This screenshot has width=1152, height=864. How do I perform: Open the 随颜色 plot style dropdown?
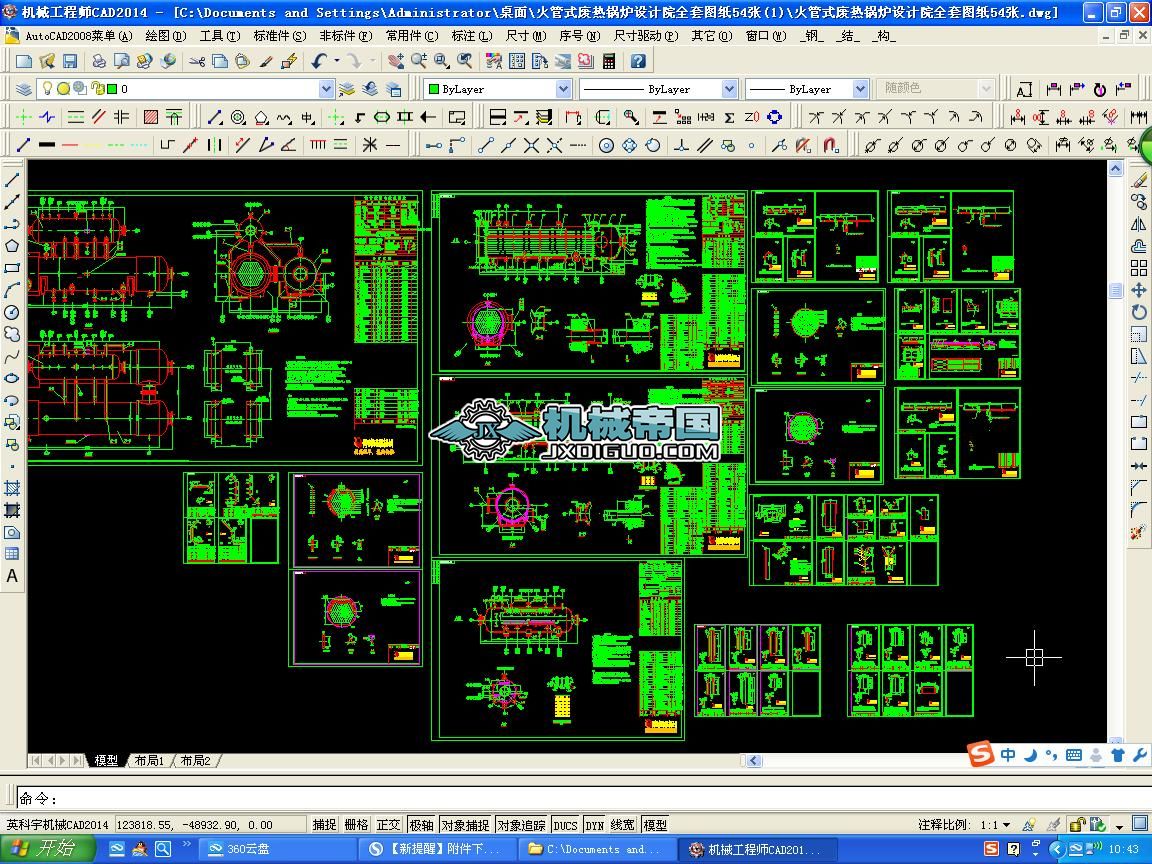[986, 89]
